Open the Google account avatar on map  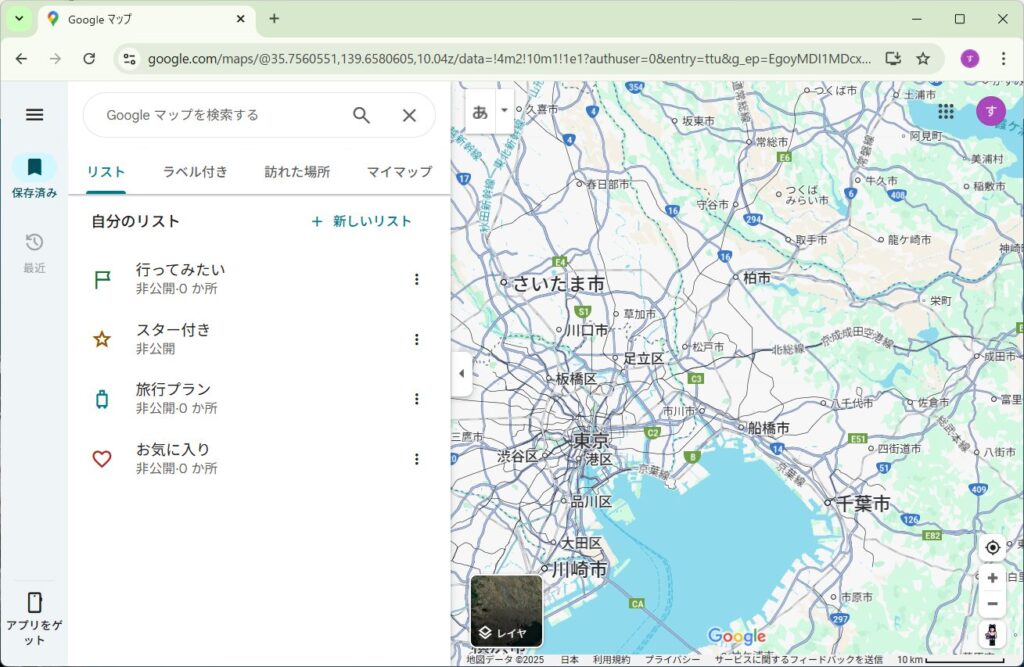tap(991, 111)
